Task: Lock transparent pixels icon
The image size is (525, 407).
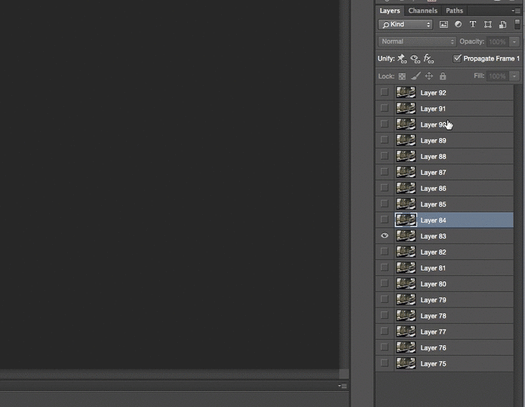Action: click(402, 76)
